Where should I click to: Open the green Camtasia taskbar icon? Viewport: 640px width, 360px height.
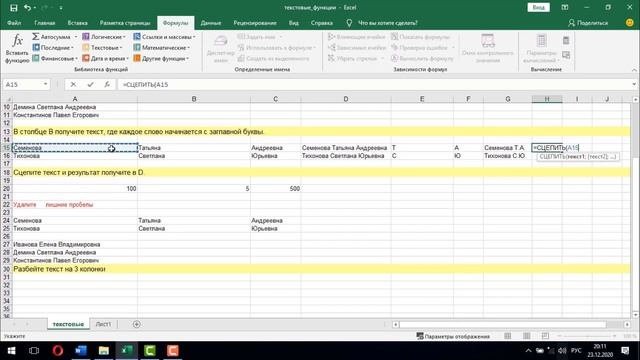(x=150, y=351)
